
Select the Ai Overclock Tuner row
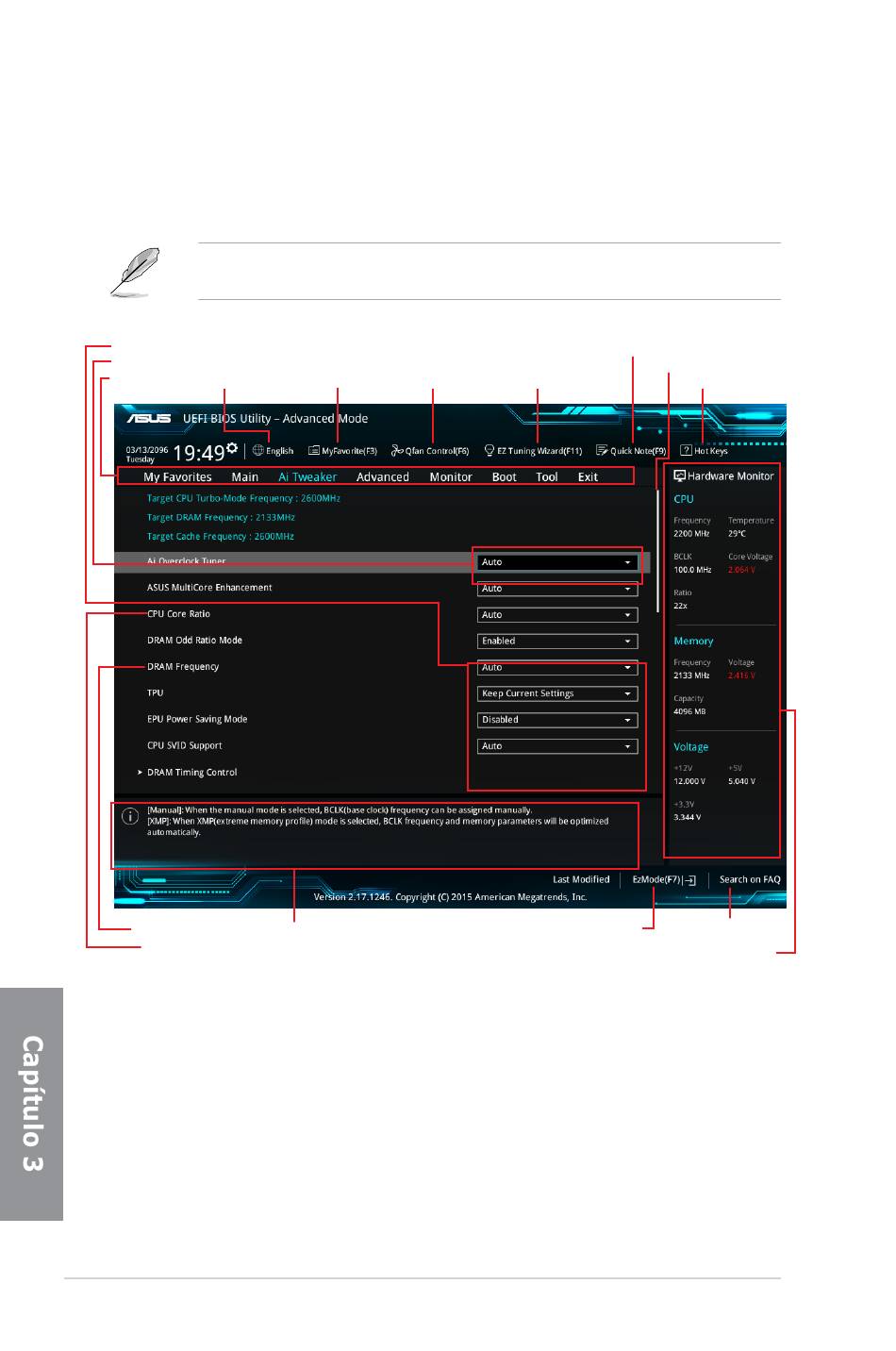coord(382,562)
